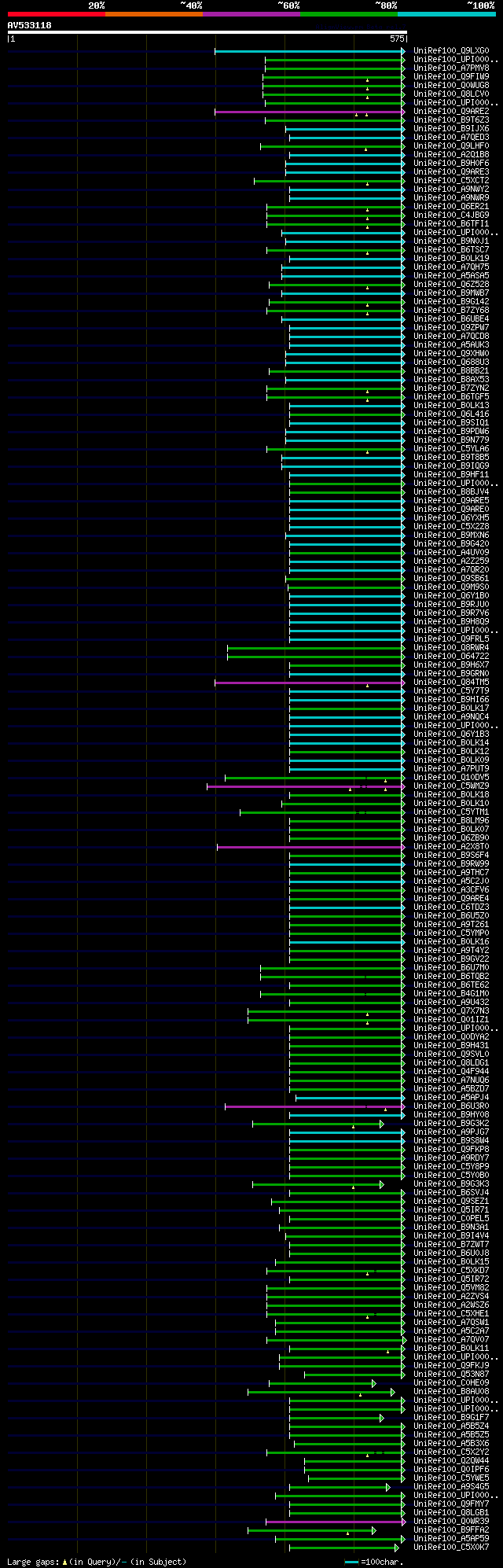Click the white query sequence bar
Image resolution: width=503 pixels, height=1568 pixels.
click(x=207, y=32)
